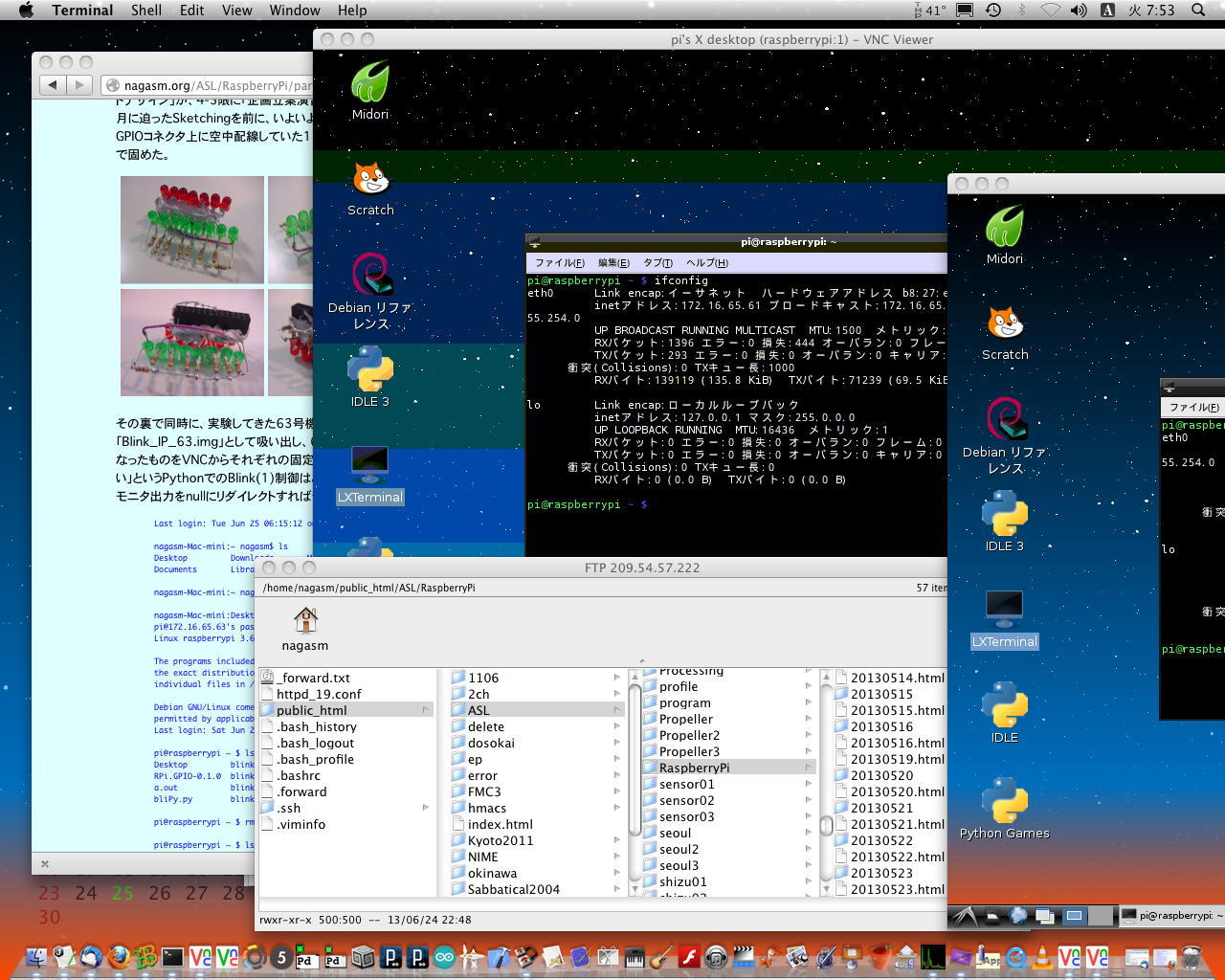Launch Firefox from the Dock

[119, 956]
